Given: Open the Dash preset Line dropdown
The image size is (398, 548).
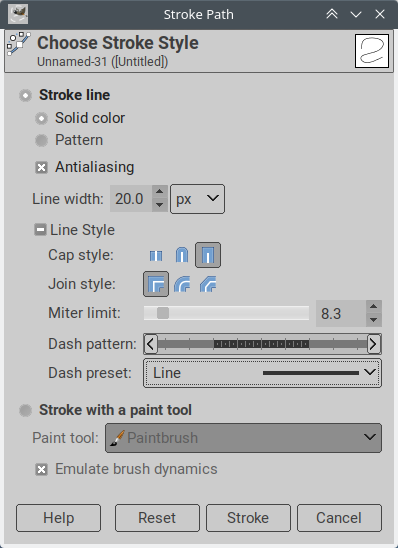Looking at the screenshot, I should (262, 373).
